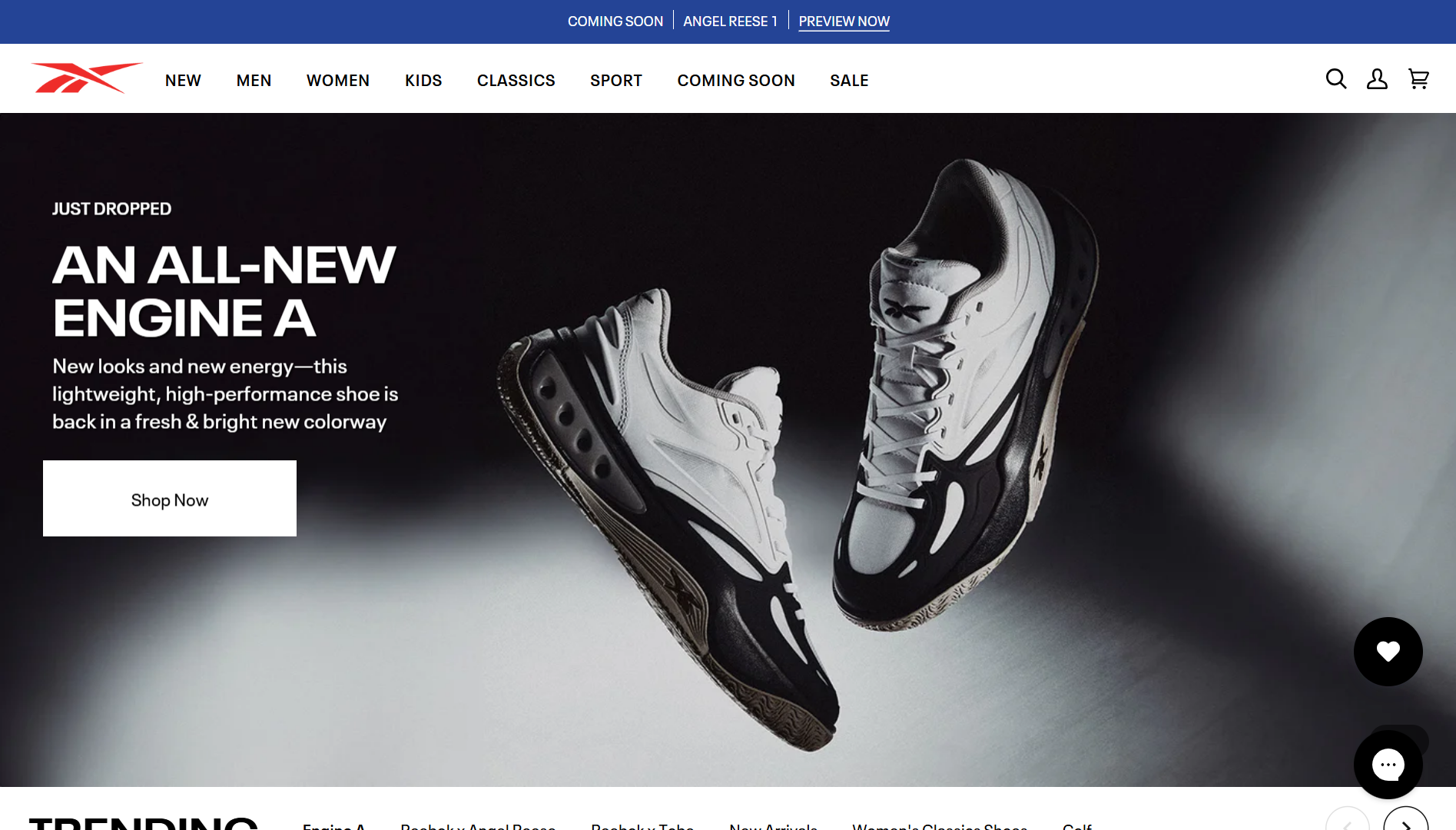Click the Reebok logo
This screenshot has height=830, width=1456.
pos(86,78)
